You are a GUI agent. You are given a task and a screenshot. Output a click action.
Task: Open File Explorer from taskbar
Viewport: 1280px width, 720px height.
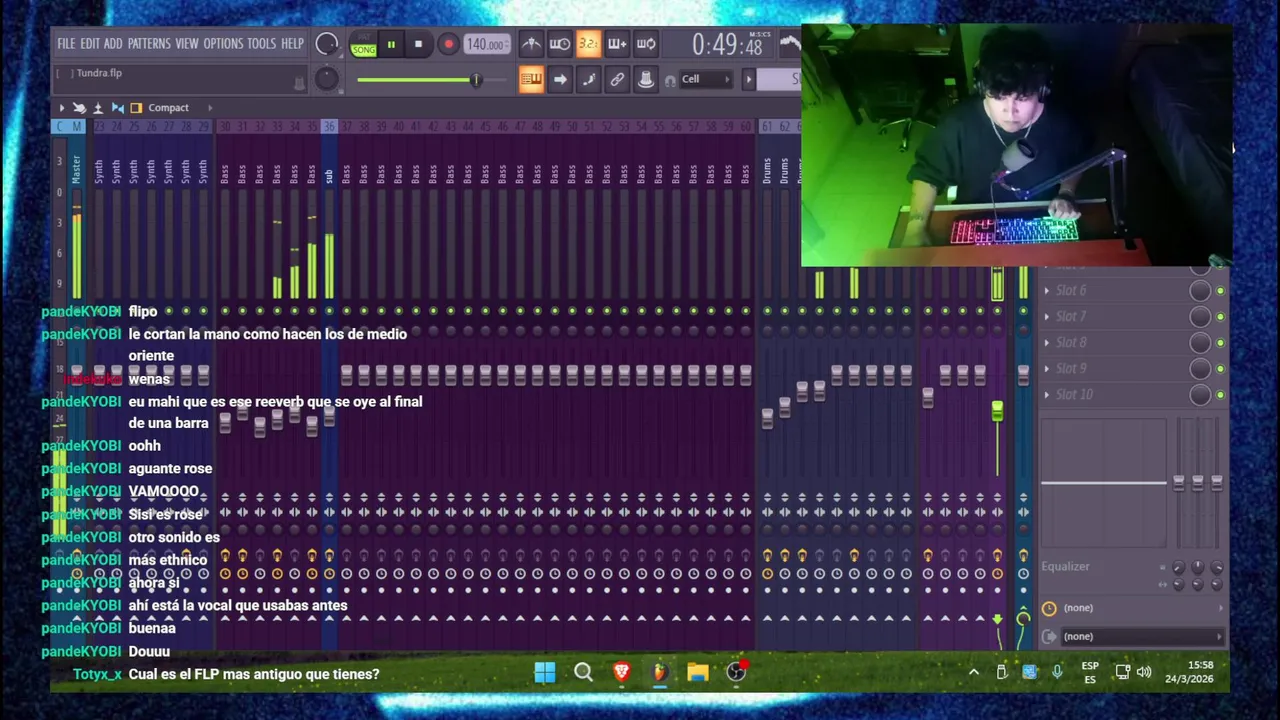[698, 673]
